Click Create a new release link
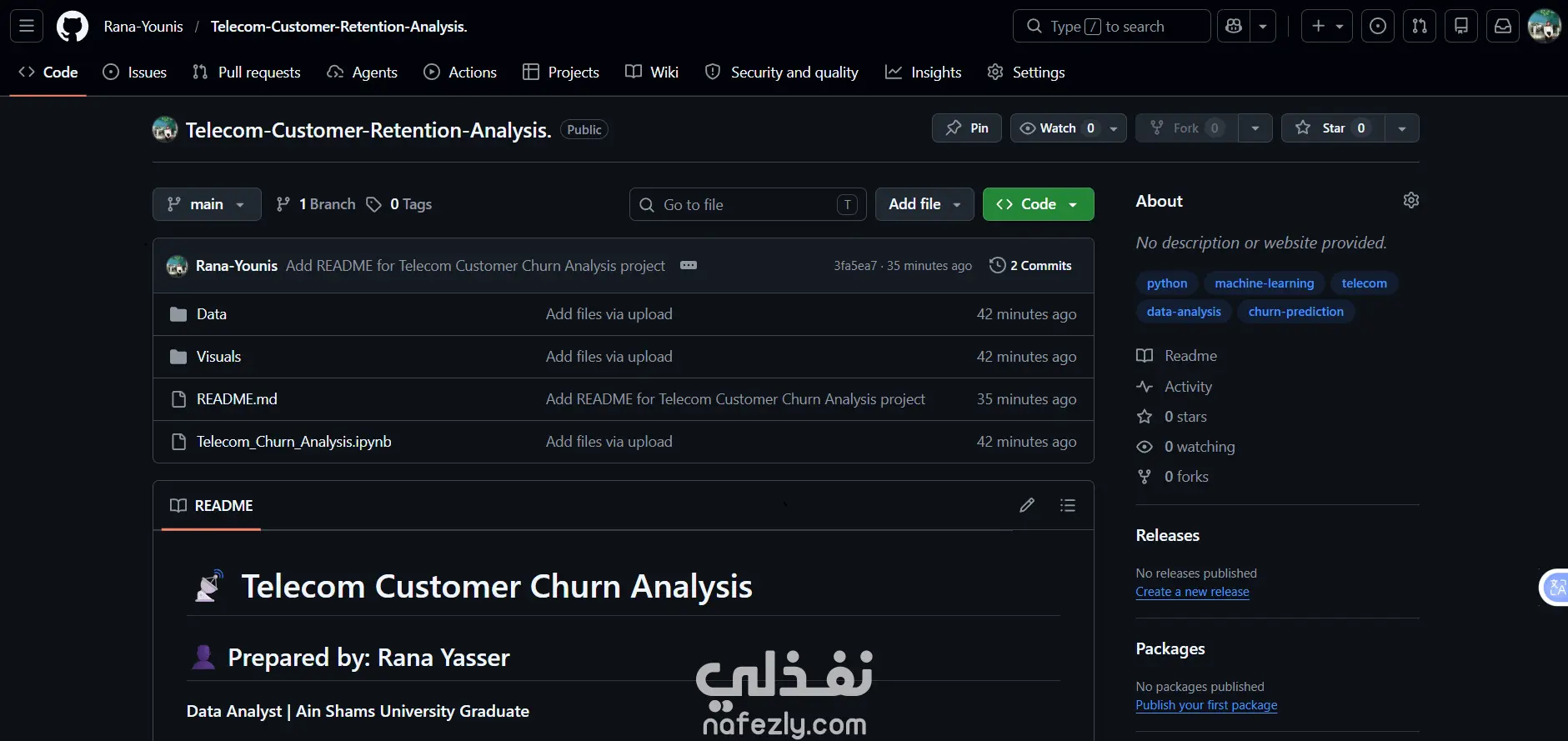Image resolution: width=1568 pixels, height=741 pixels. pyautogui.click(x=1193, y=592)
